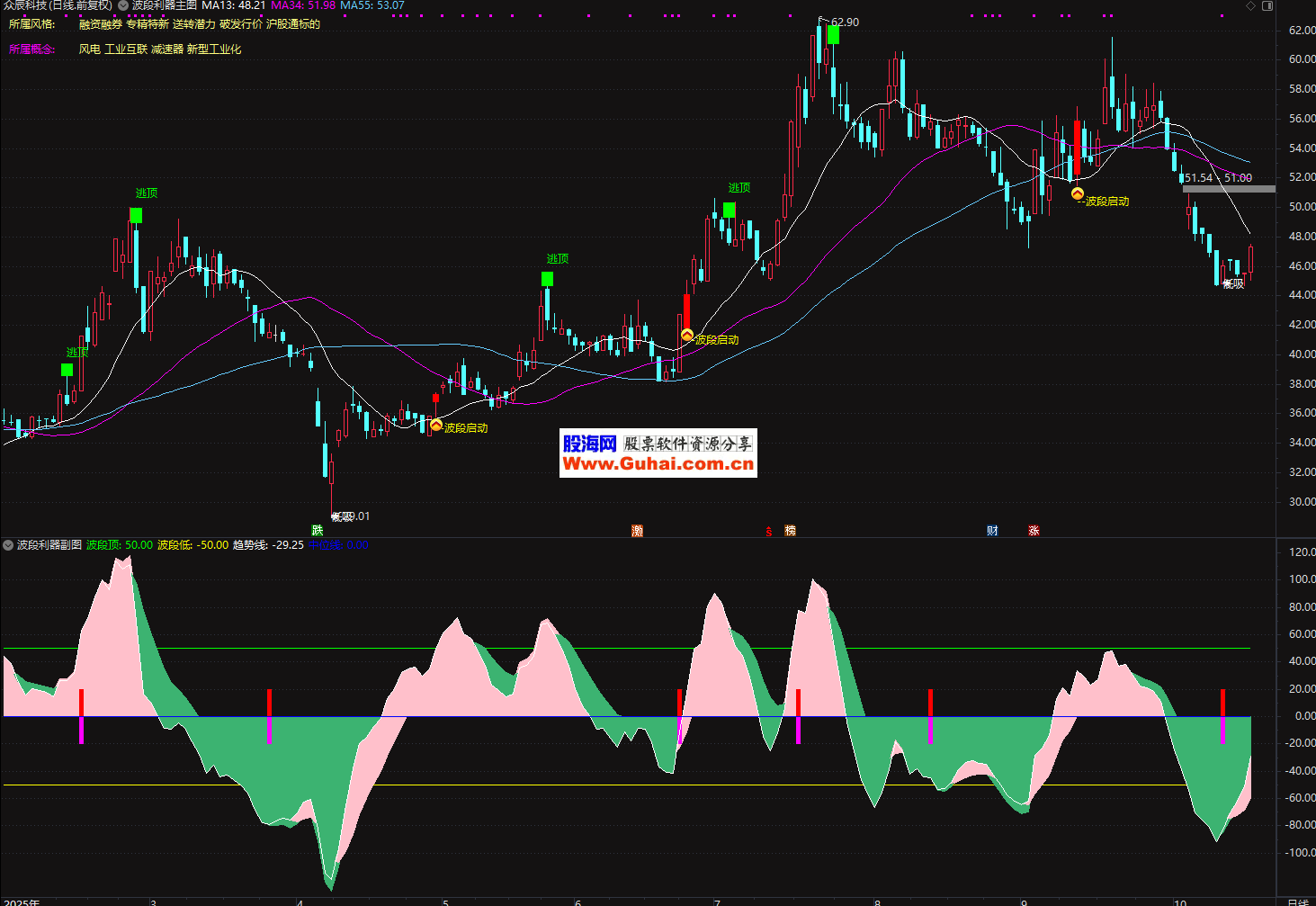Open the 融资融券 style tag
The image size is (1316, 906).
100,24
